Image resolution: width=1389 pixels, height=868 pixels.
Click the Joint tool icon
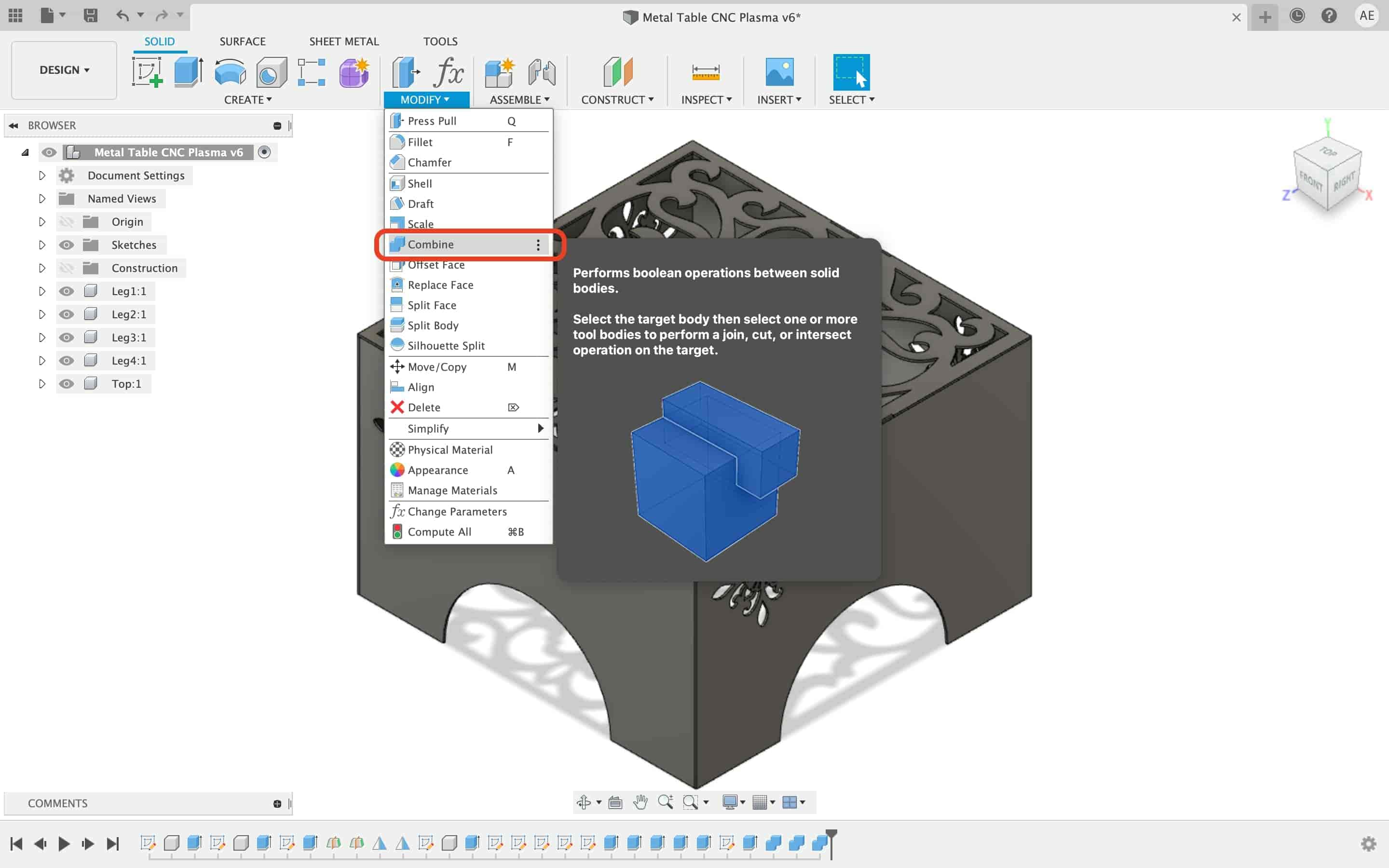click(541, 72)
